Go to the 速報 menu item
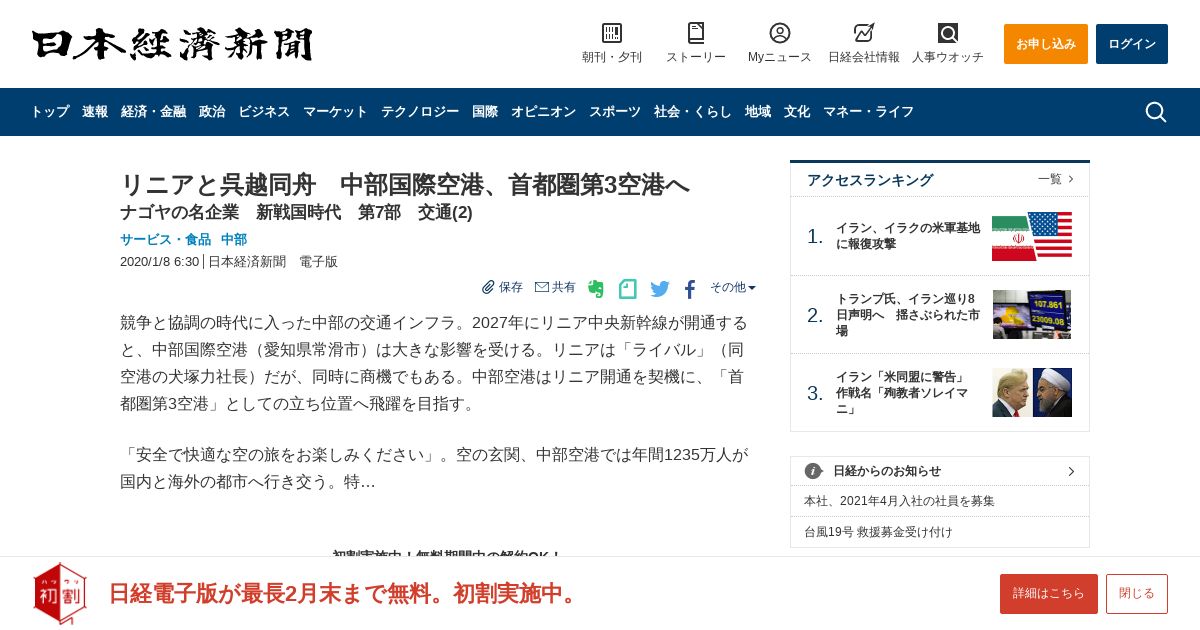 tap(95, 112)
